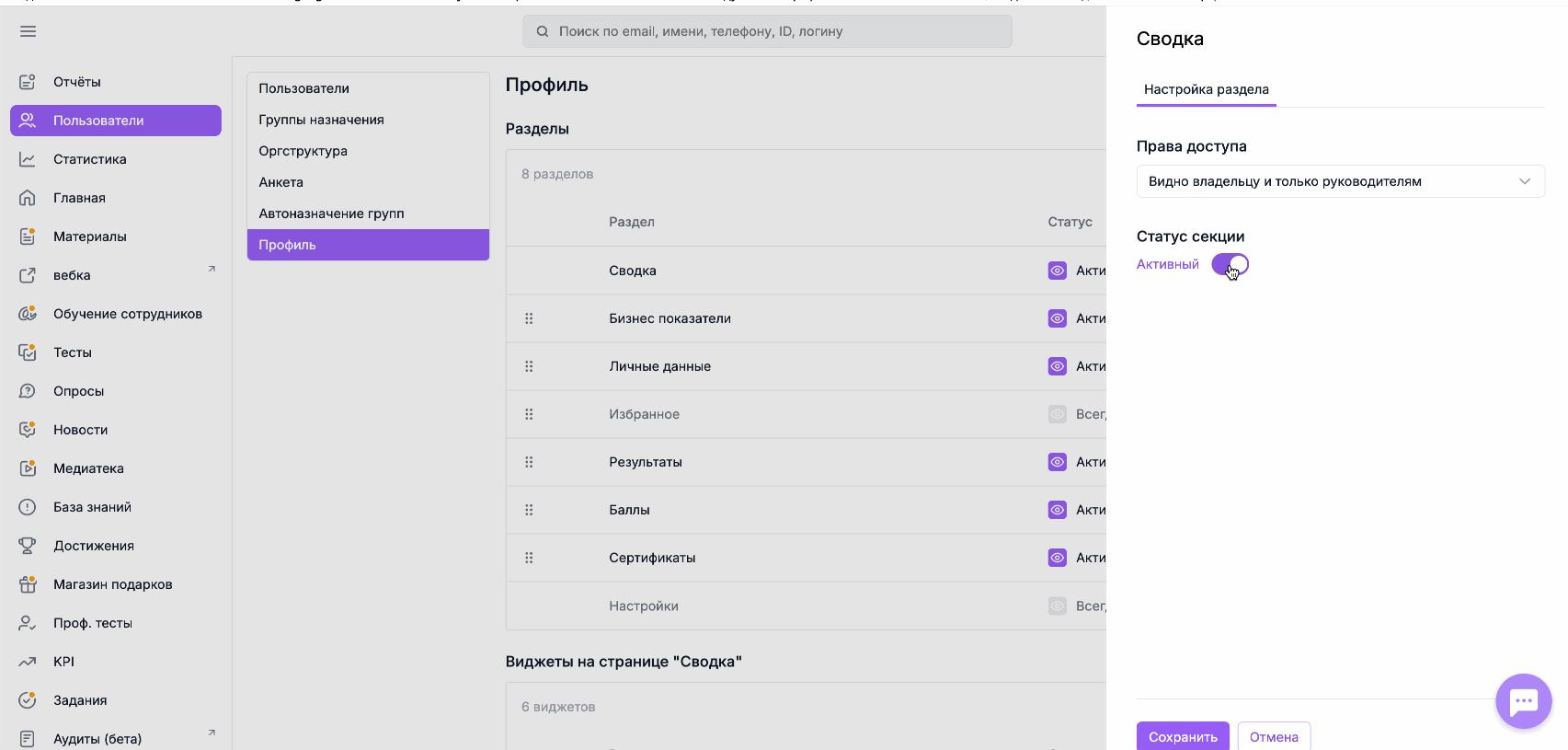1568x750 pixels.
Task: Open Оргструктура submenu item
Action: point(368,151)
